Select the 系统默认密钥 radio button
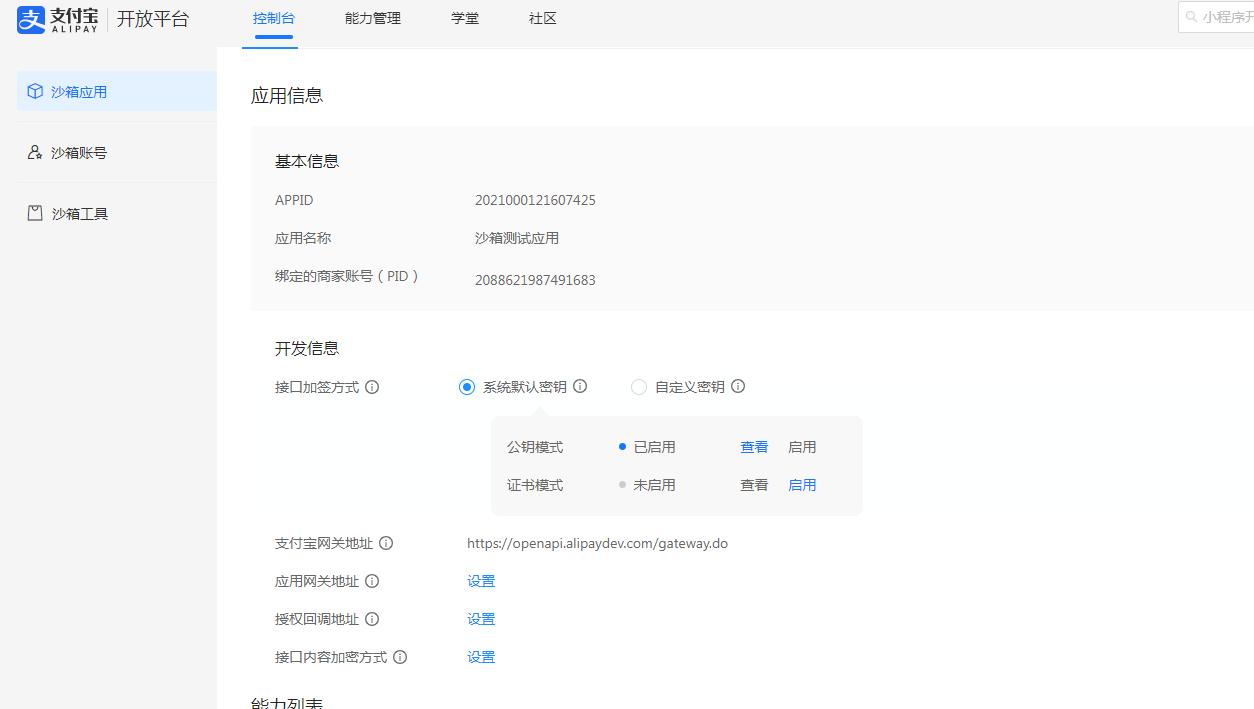 (466, 387)
